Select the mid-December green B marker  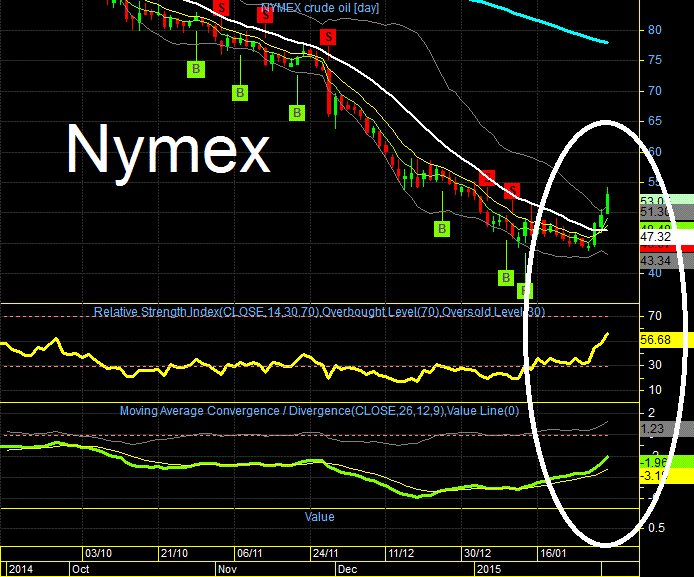[442, 229]
